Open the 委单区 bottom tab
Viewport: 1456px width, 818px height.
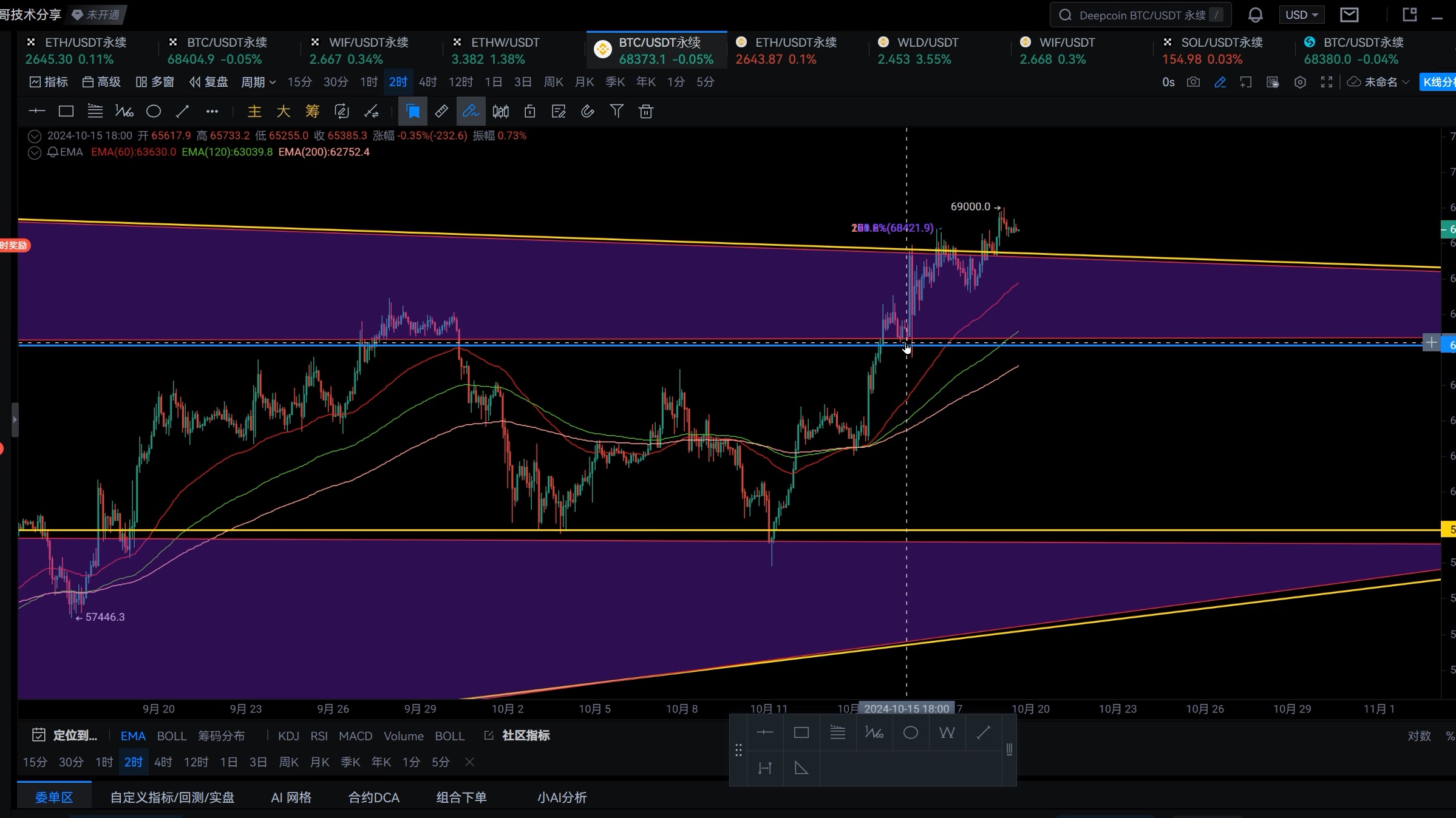click(54, 797)
